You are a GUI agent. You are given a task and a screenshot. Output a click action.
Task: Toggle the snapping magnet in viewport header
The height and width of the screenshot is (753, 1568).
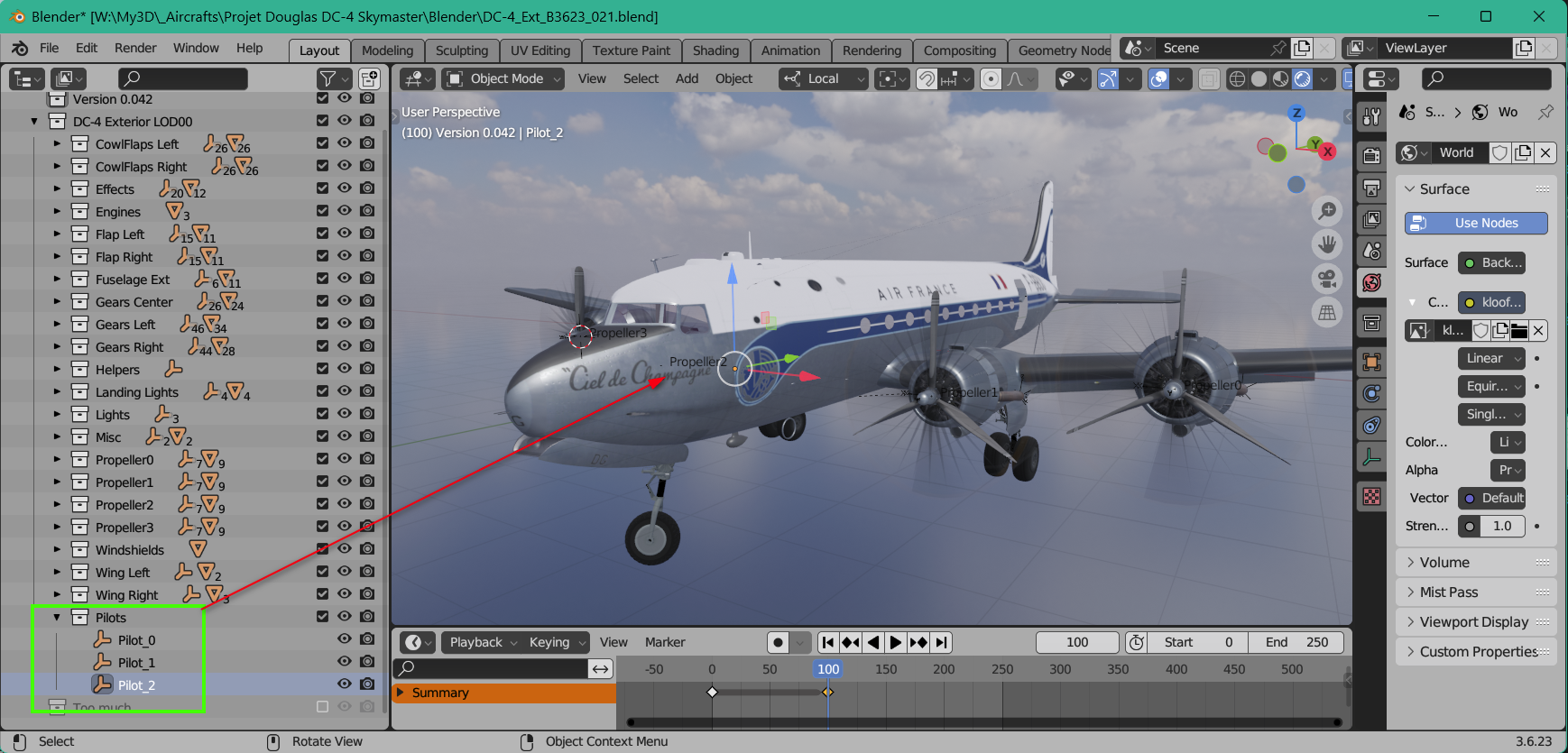[x=927, y=78]
